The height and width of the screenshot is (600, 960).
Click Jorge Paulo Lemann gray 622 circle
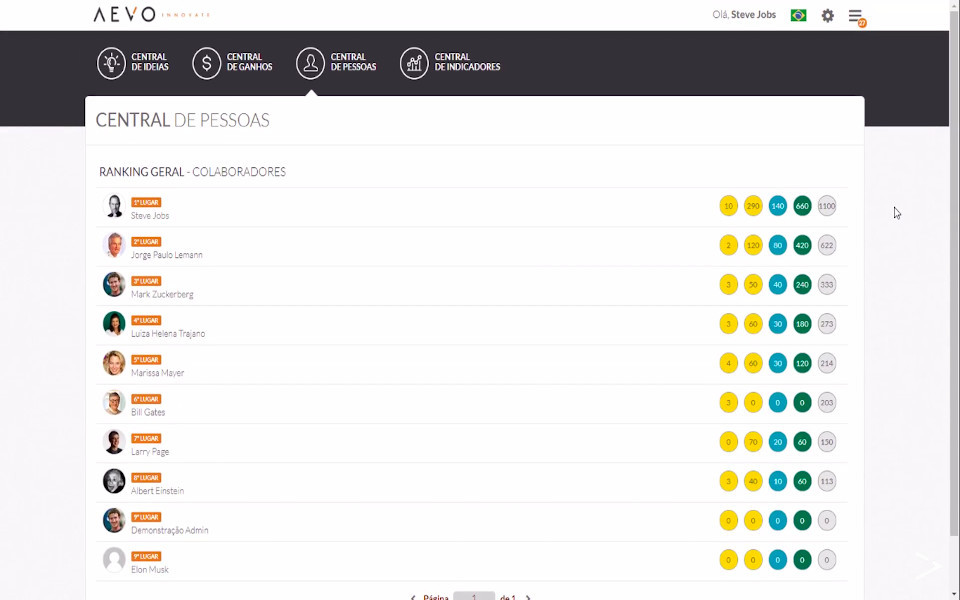coord(827,245)
